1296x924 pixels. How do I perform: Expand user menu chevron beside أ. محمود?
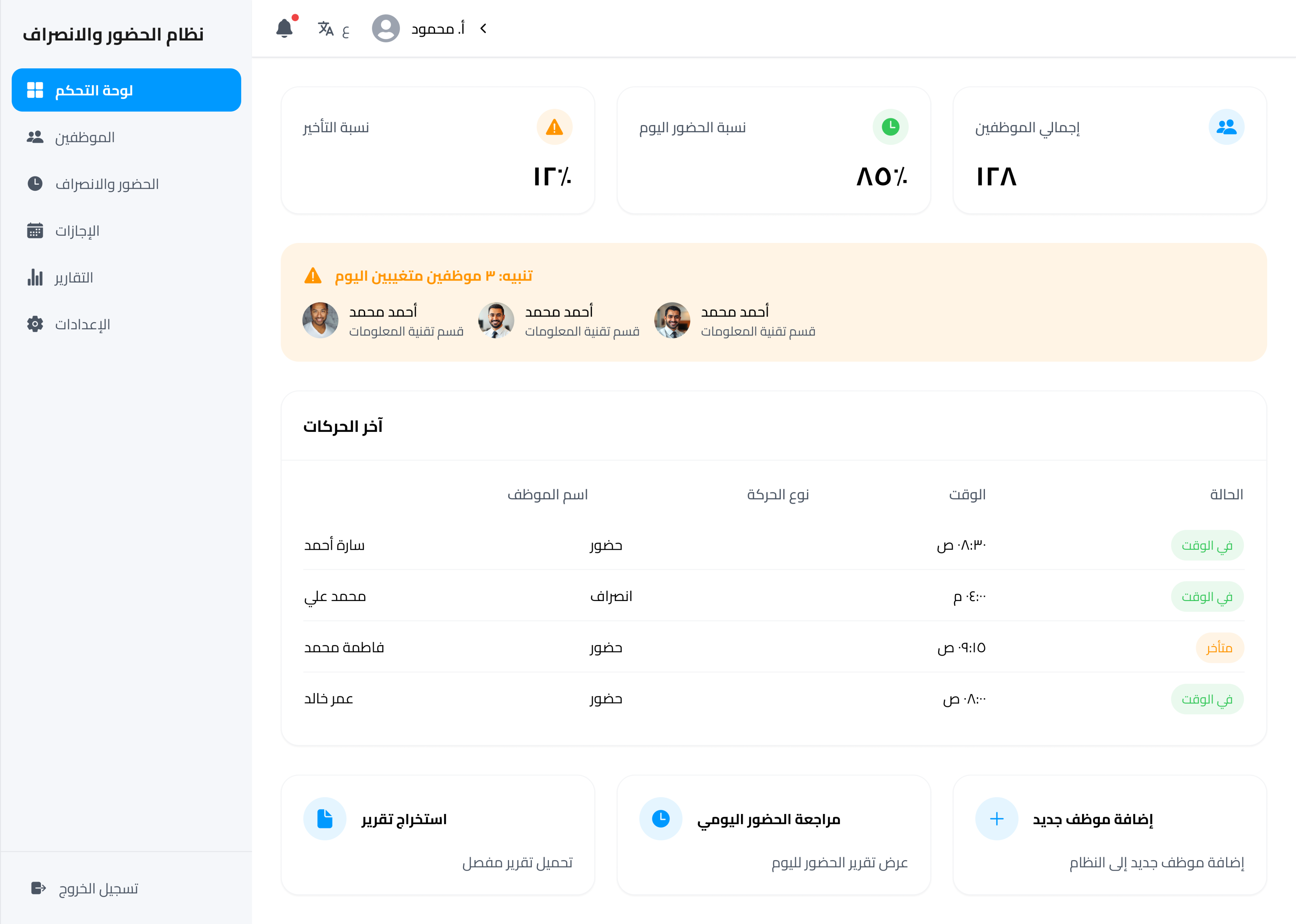[483, 28]
